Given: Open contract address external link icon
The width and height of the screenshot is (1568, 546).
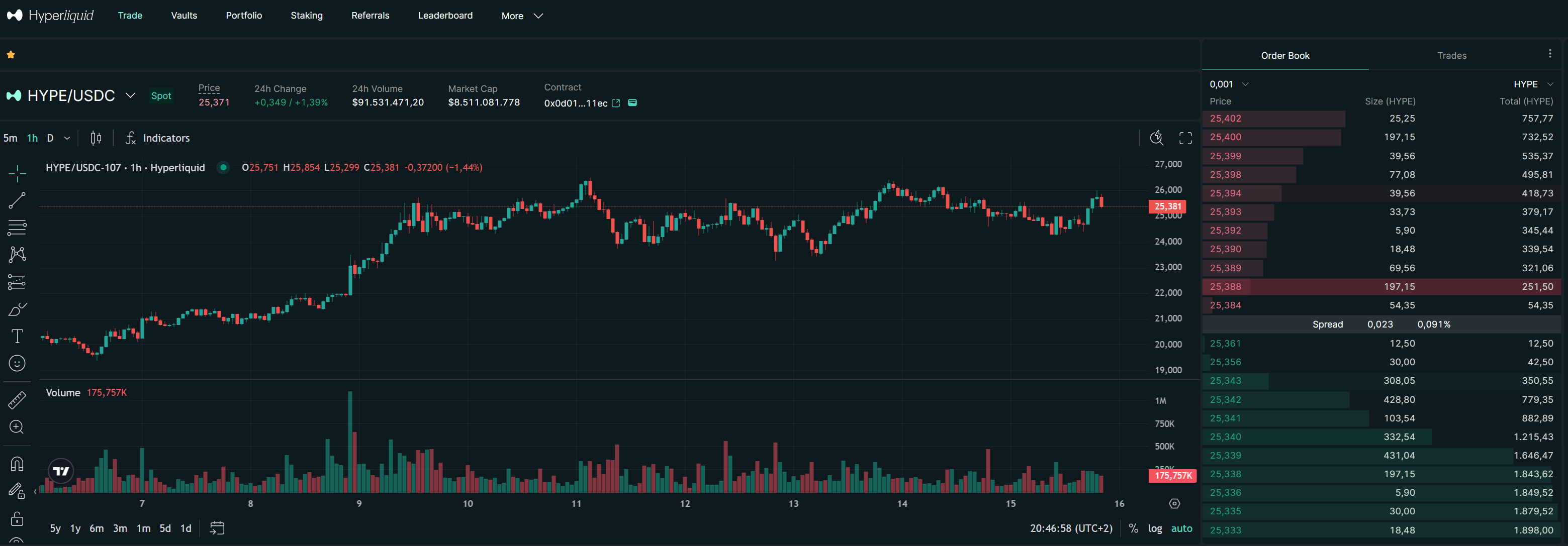Looking at the screenshot, I should (x=616, y=103).
